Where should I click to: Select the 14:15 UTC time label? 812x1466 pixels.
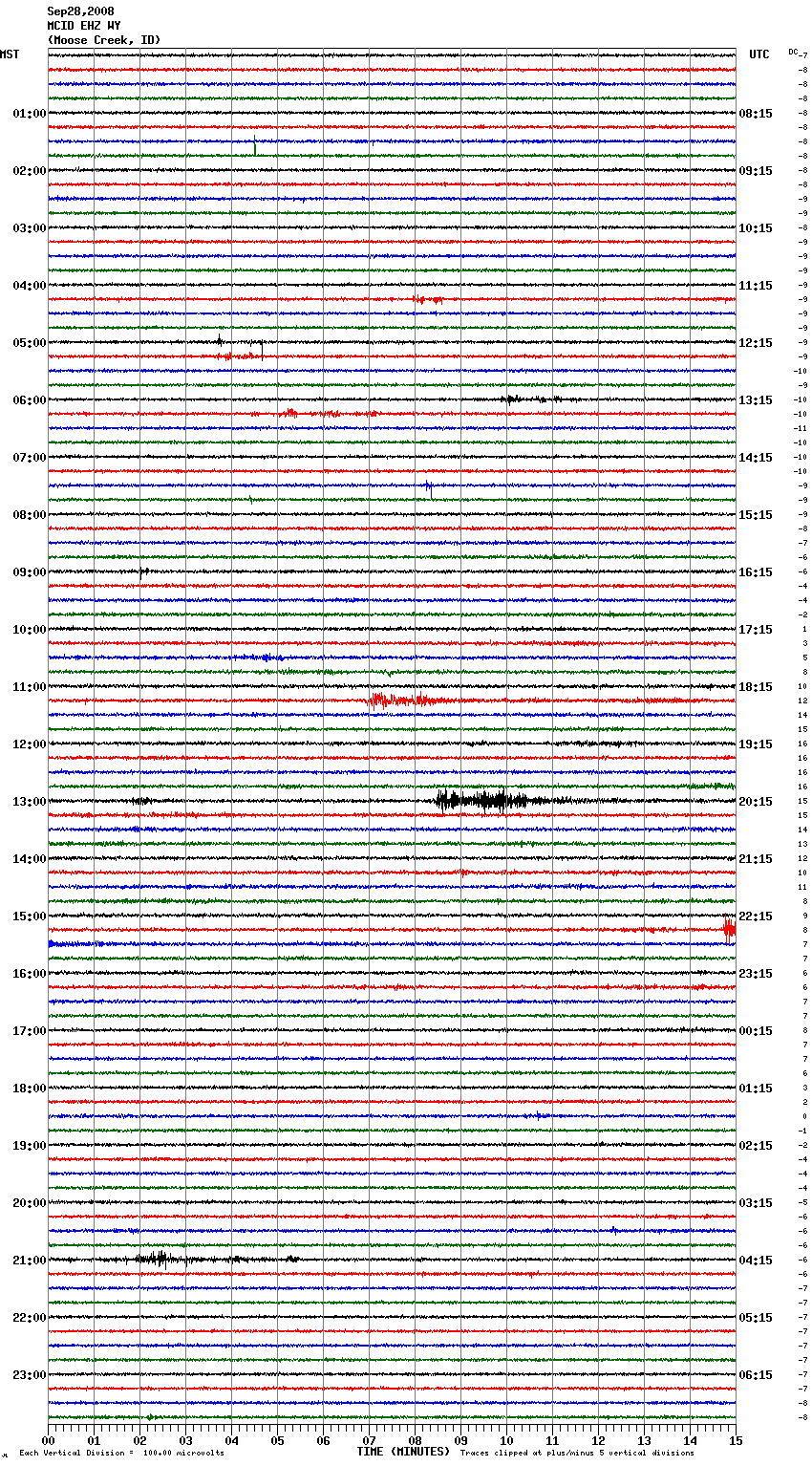[756, 458]
